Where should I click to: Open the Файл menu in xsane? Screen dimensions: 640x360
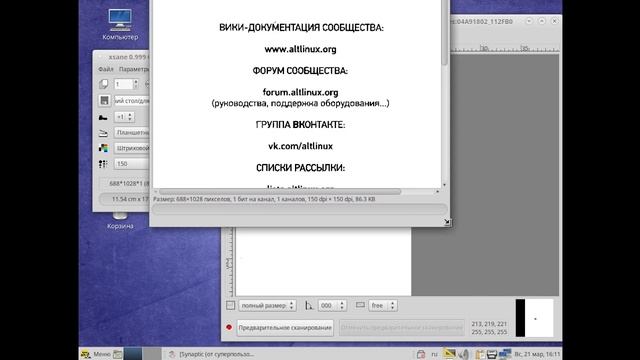tap(106, 69)
